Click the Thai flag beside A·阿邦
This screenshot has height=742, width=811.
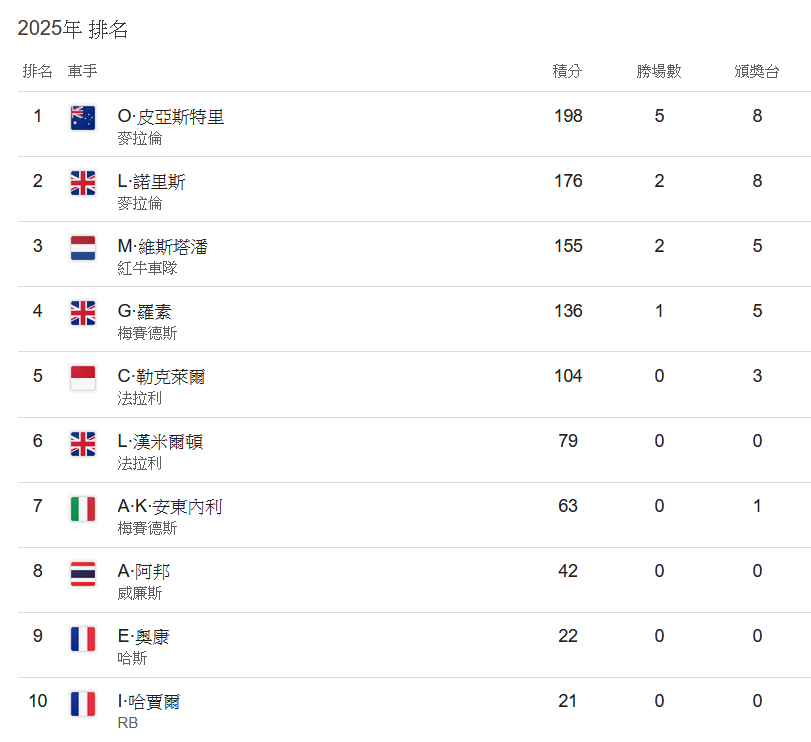[x=83, y=573]
